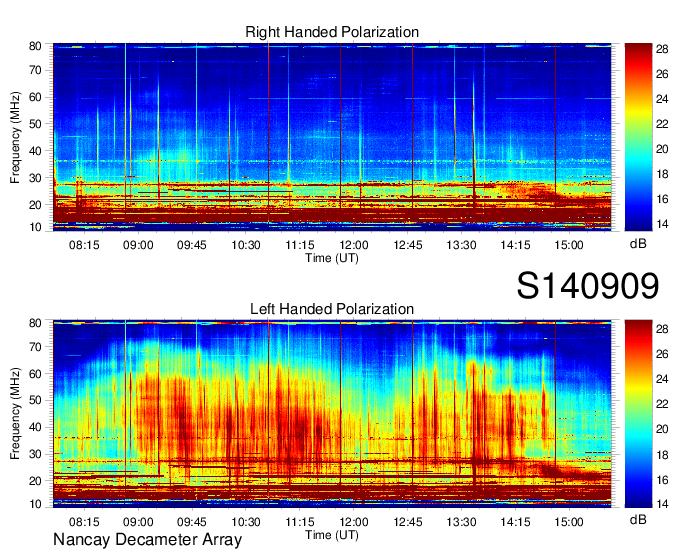Click '70' frequency tick on Right Handed plot
This screenshot has width=680, height=552.
point(35,70)
